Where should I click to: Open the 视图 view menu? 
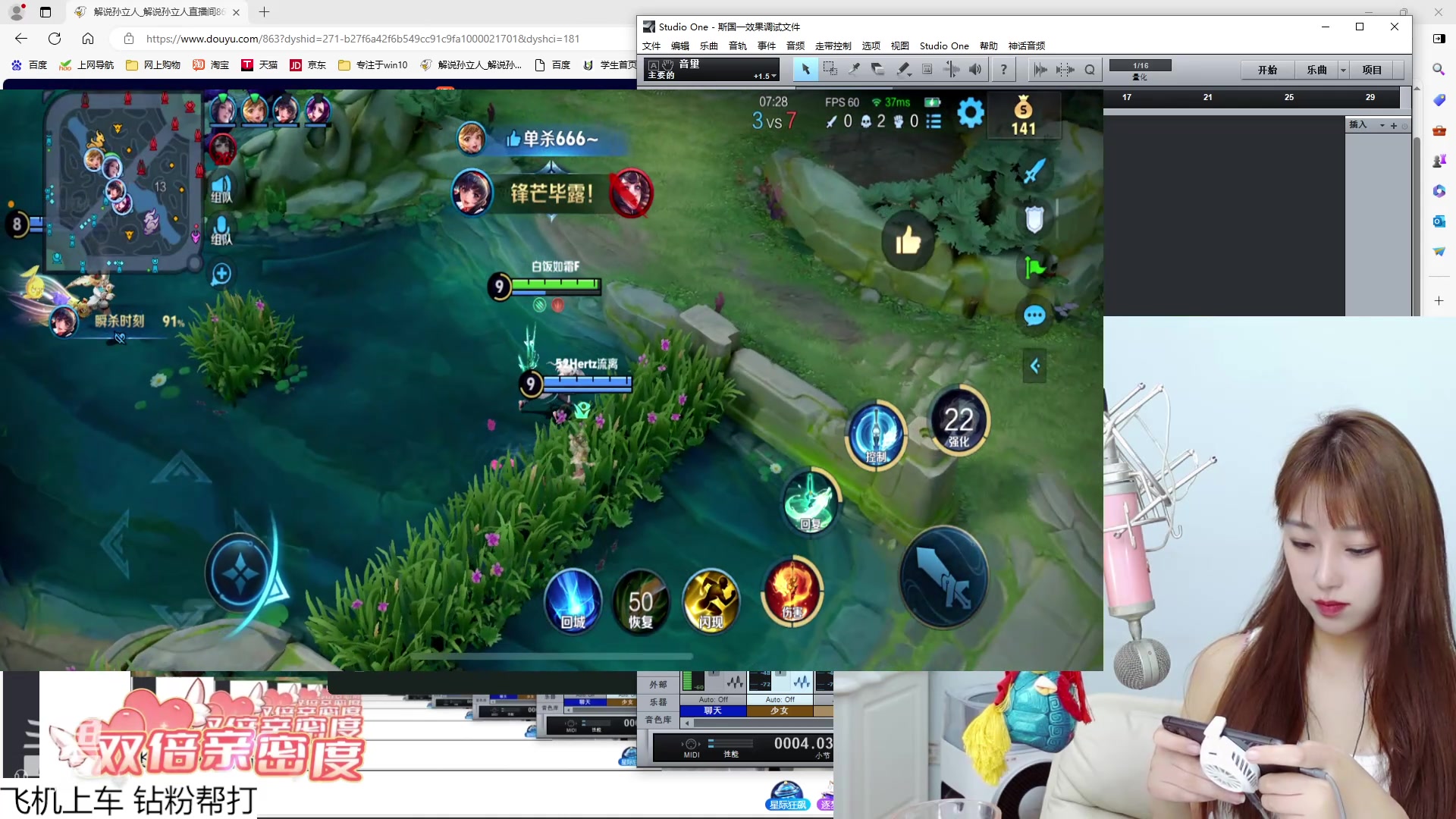(899, 45)
